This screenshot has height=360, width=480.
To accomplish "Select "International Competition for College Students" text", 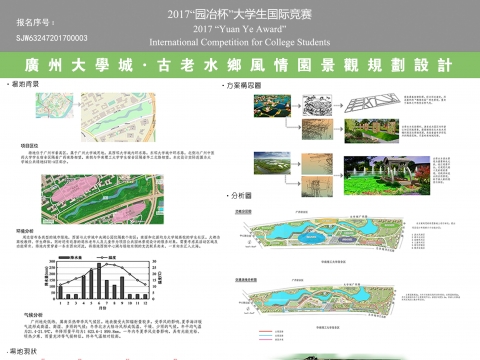I will pos(240,42).
